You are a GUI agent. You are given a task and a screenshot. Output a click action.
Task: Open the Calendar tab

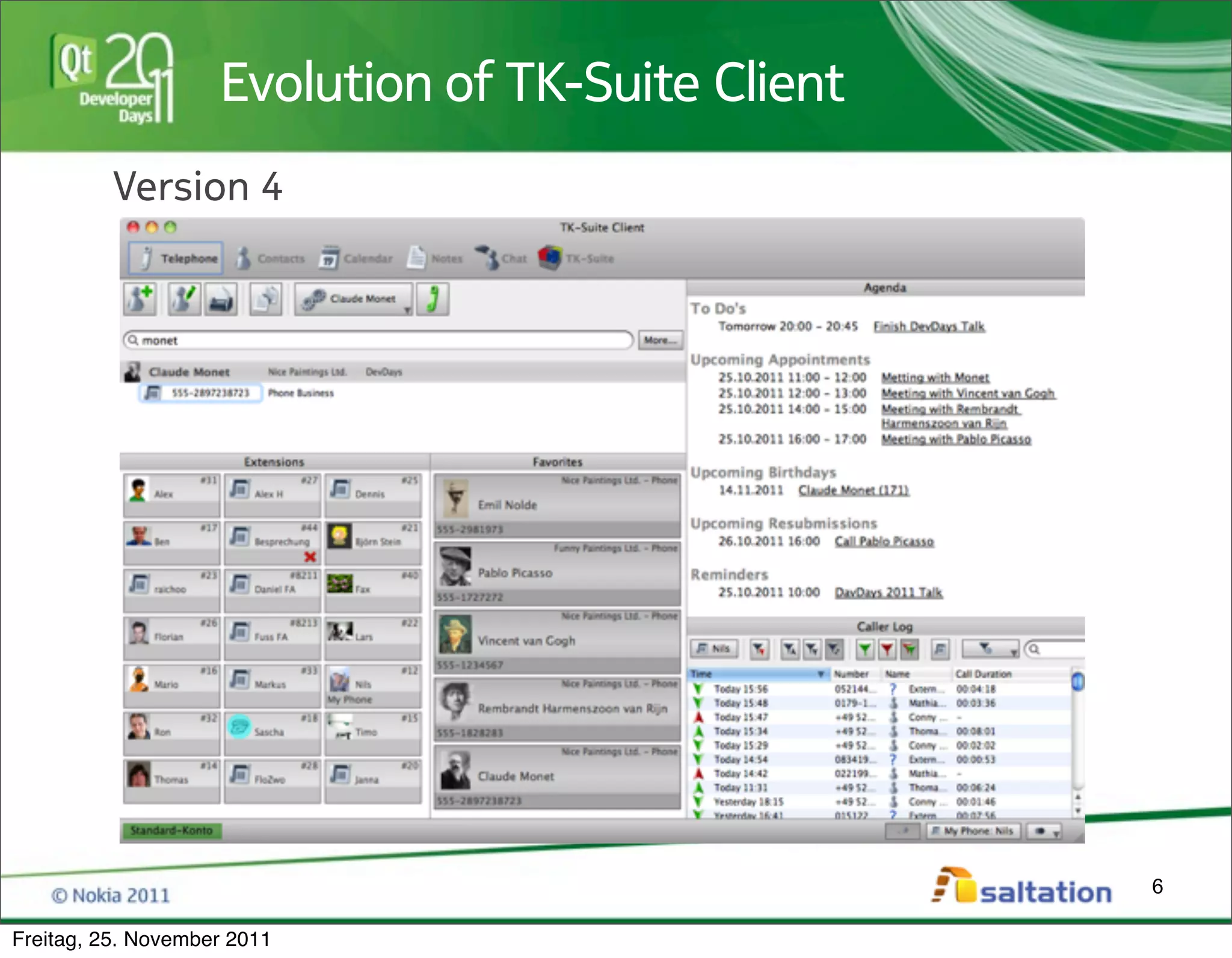(356, 259)
